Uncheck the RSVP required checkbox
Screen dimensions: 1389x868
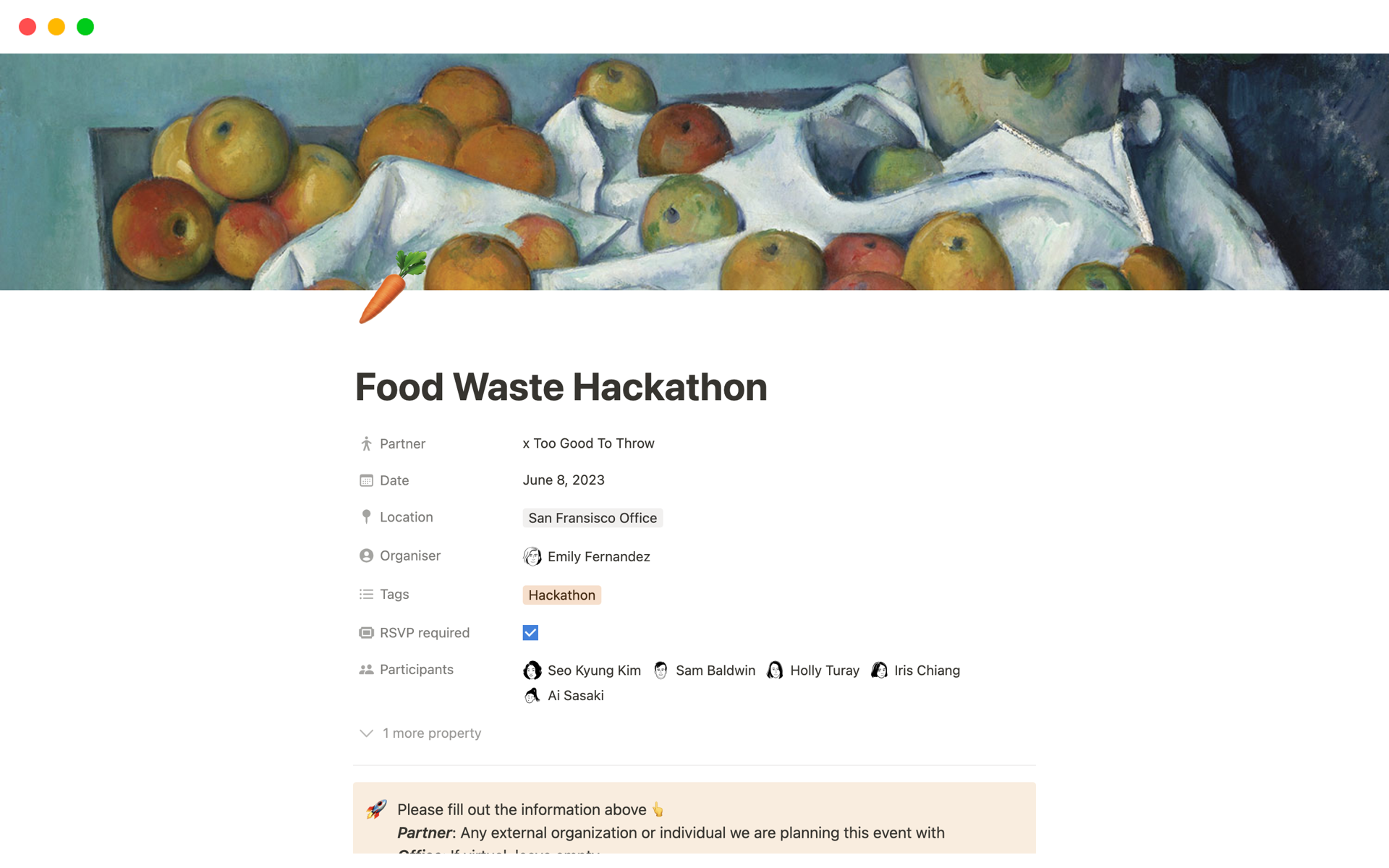point(530,633)
